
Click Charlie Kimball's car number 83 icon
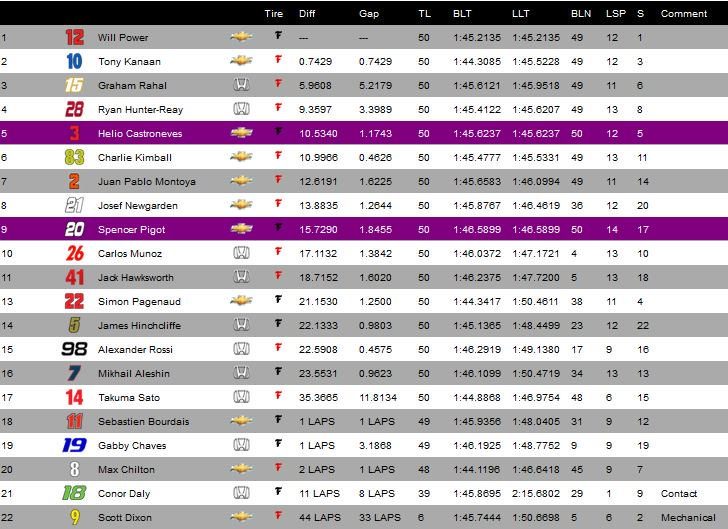[x=74, y=157]
